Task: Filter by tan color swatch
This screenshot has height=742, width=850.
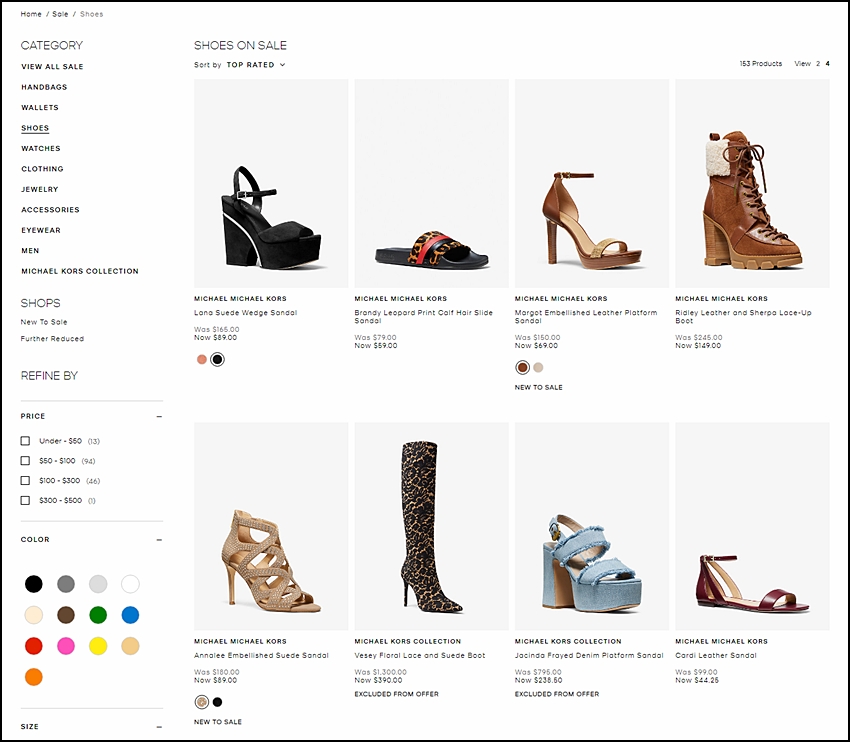Action: pyautogui.click(x=130, y=646)
